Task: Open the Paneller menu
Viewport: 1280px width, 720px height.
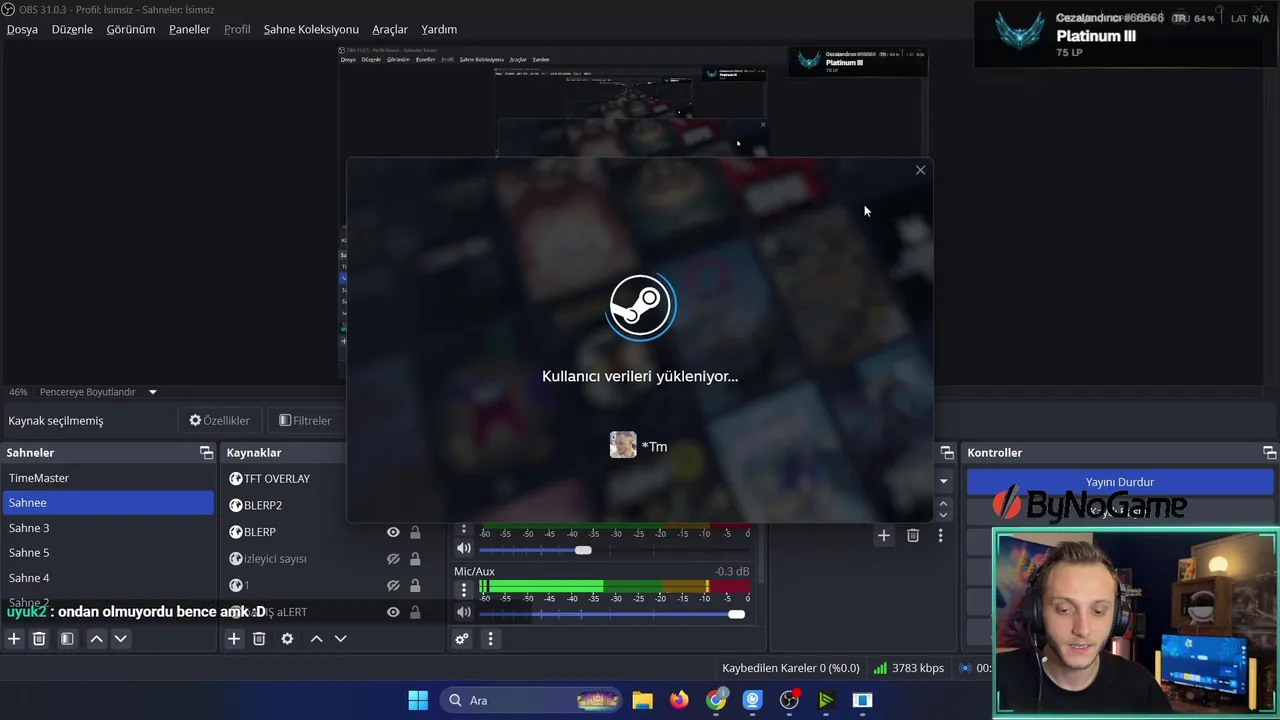Action: point(189,29)
